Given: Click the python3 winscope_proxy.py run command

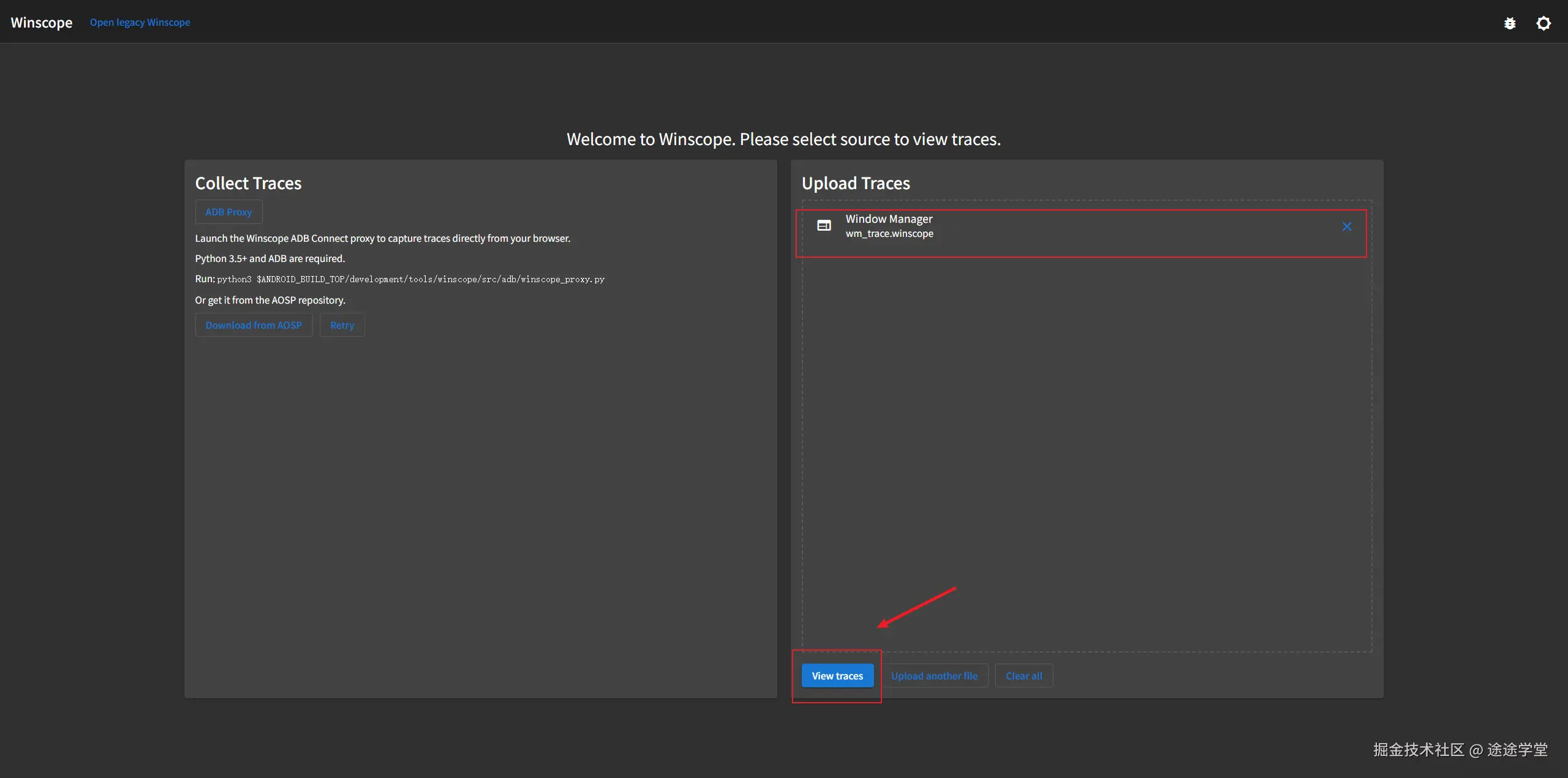Looking at the screenshot, I should [410, 279].
